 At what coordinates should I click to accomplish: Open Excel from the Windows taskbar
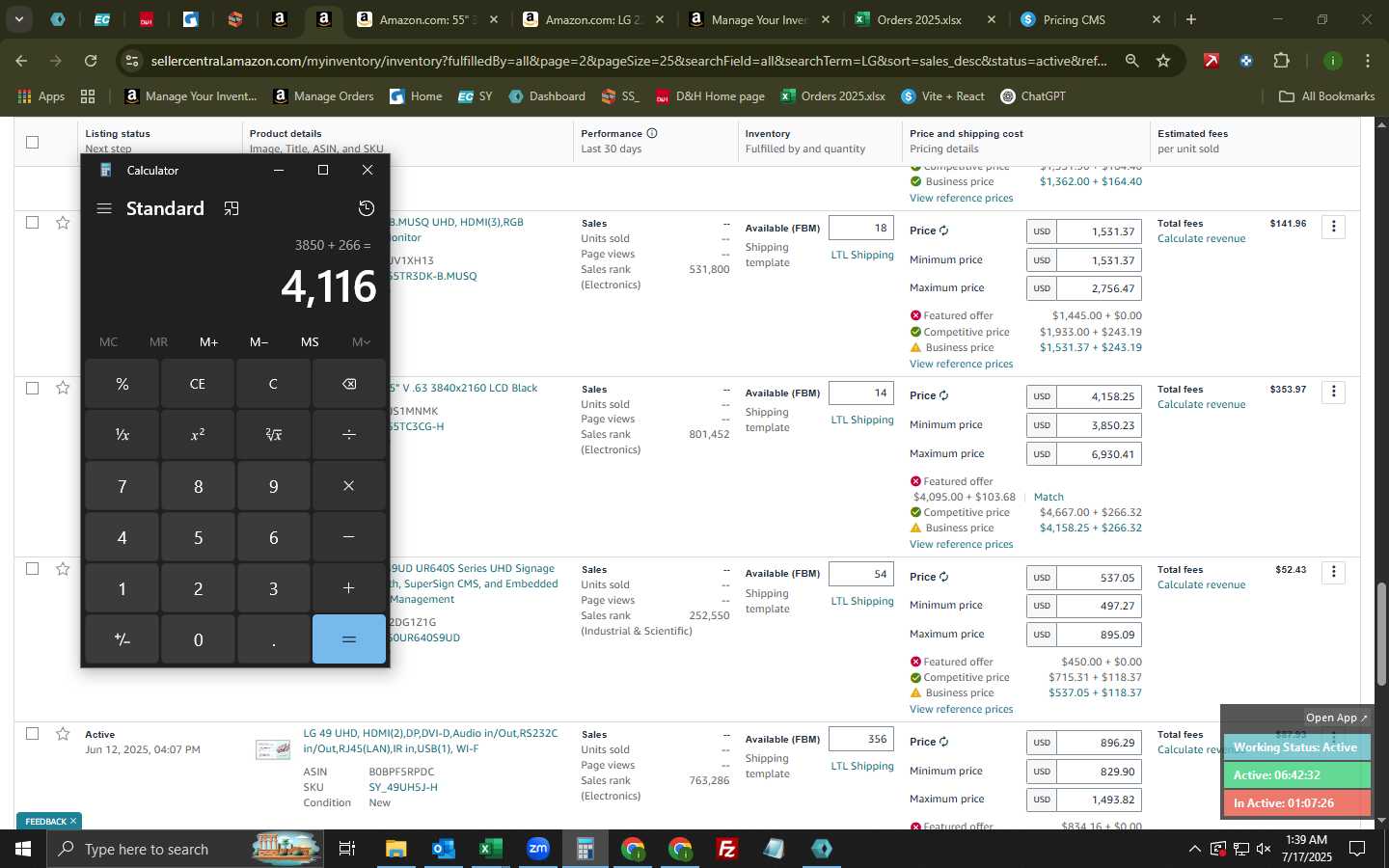point(490,849)
